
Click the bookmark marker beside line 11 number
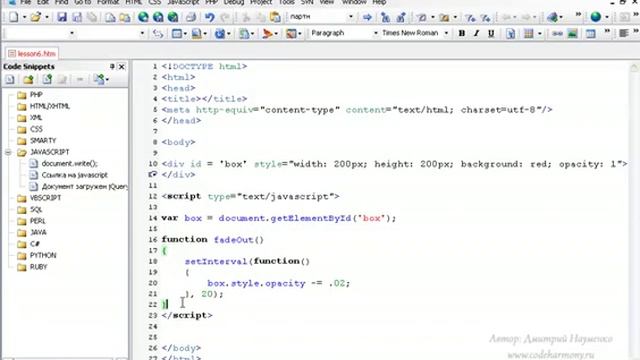point(153,174)
